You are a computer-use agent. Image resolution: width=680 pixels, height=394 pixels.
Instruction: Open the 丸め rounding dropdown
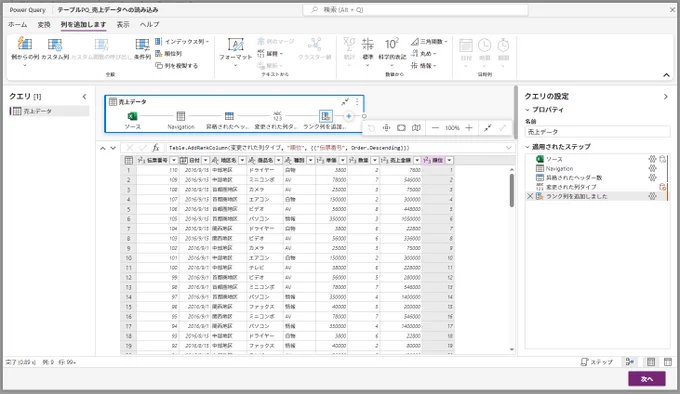(x=423, y=54)
